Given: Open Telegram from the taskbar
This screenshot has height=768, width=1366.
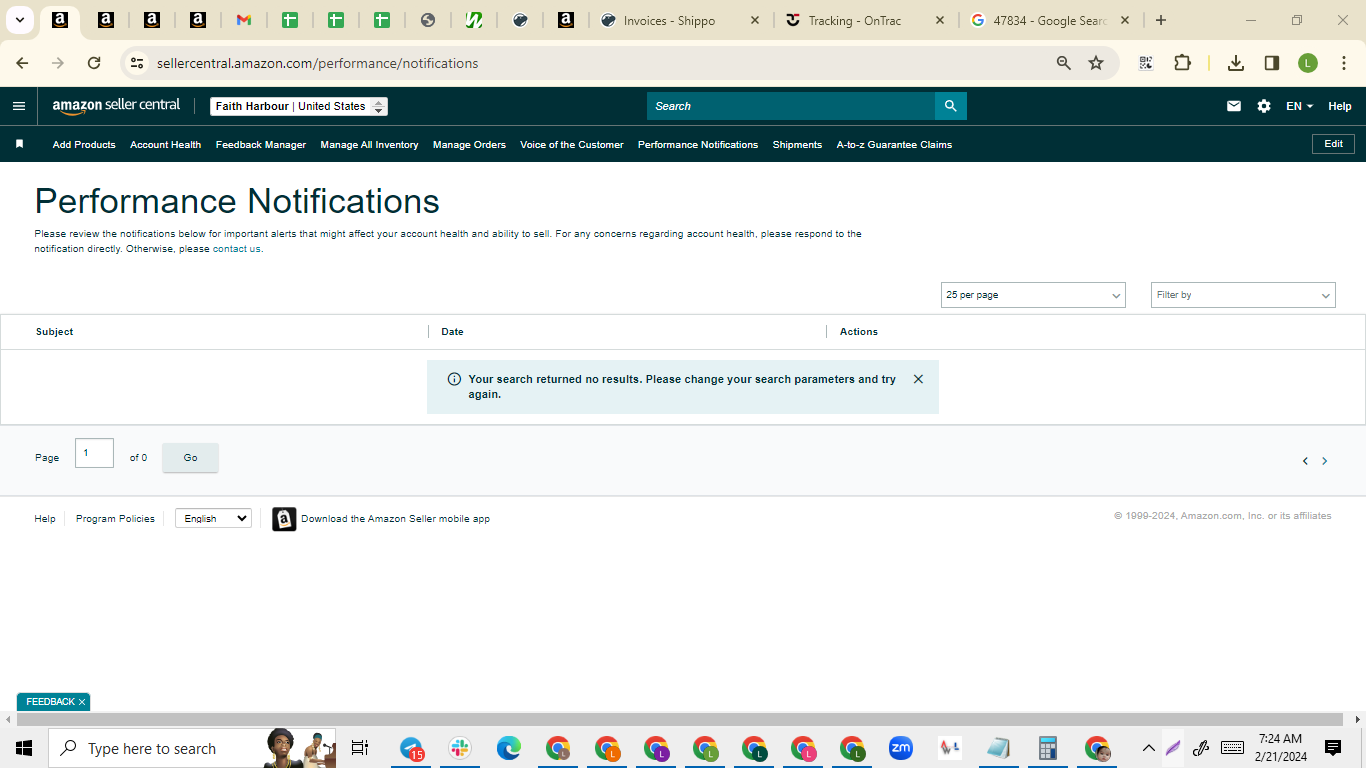Looking at the screenshot, I should tap(412, 748).
